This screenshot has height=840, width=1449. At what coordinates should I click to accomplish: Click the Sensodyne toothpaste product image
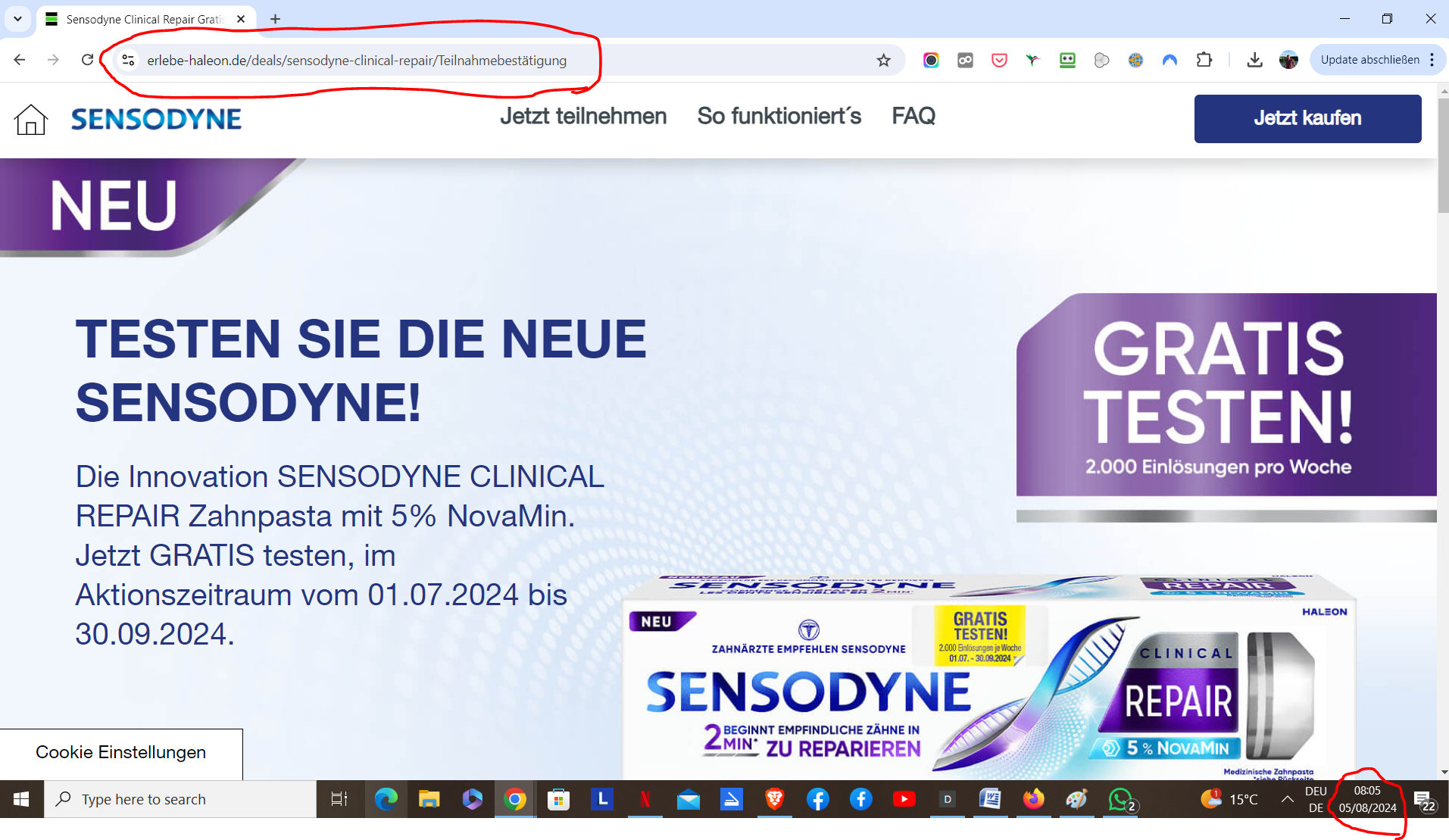pyautogui.click(x=988, y=676)
